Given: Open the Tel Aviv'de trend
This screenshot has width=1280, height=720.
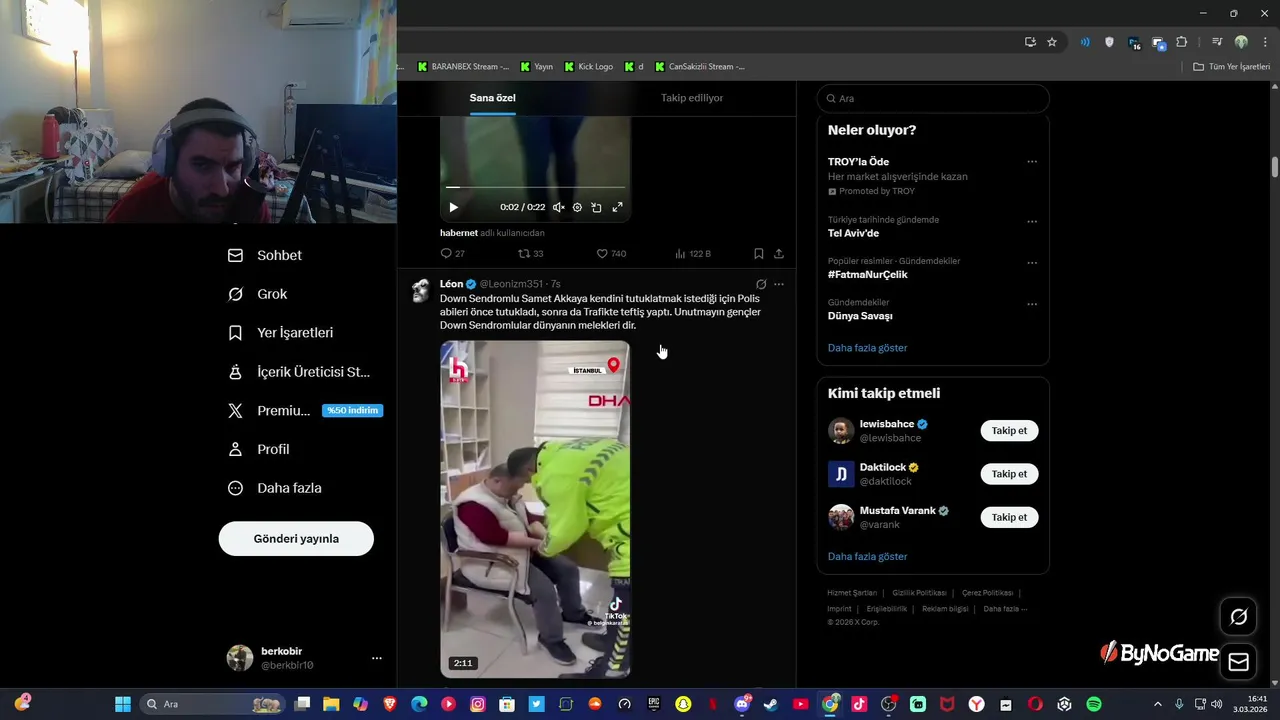Looking at the screenshot, I should (x=853, y=233).
